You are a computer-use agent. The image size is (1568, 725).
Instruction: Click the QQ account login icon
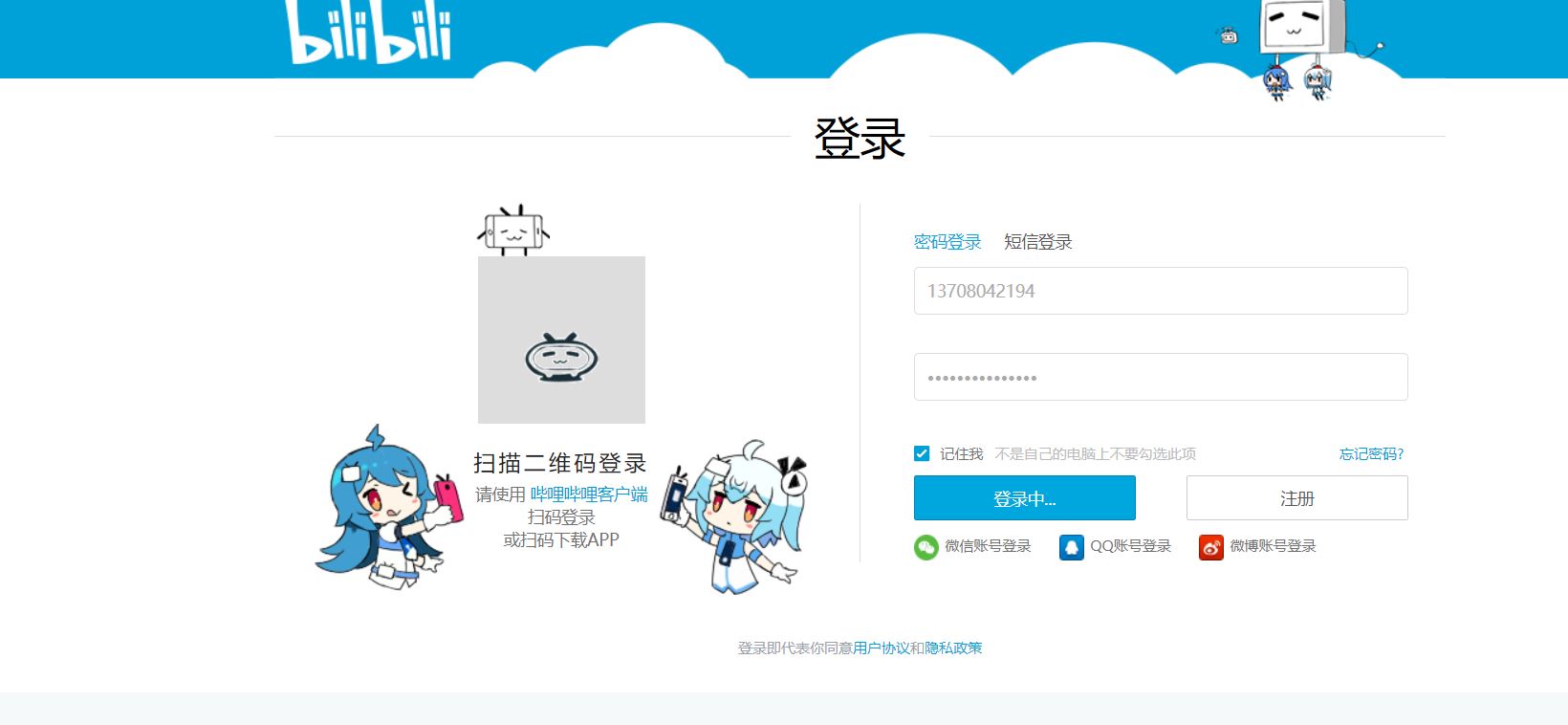[x=1071, y=547]
